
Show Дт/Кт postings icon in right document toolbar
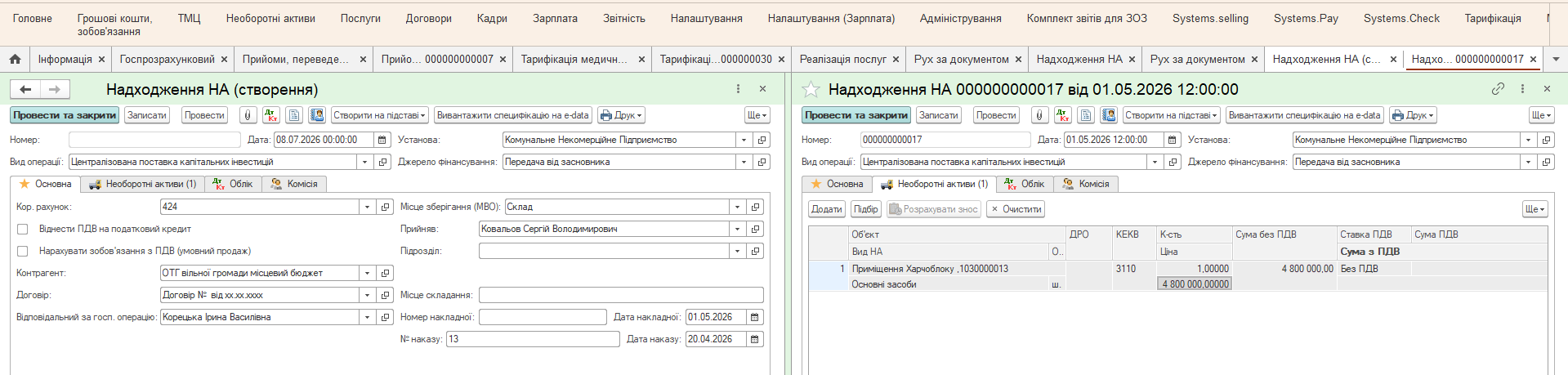[1062, 115]
